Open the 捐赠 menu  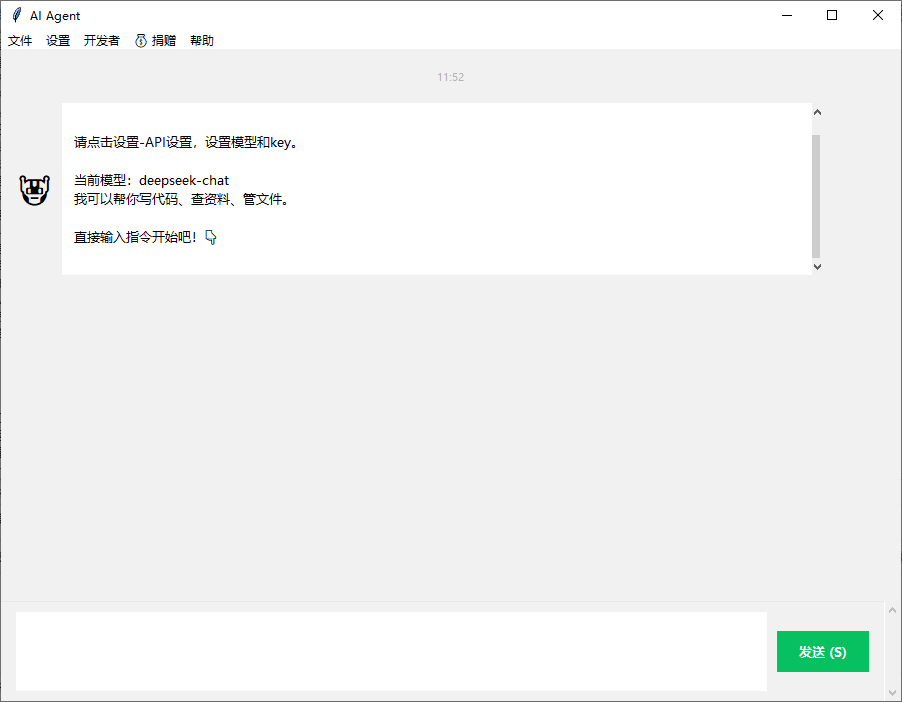tap(162, 40)
